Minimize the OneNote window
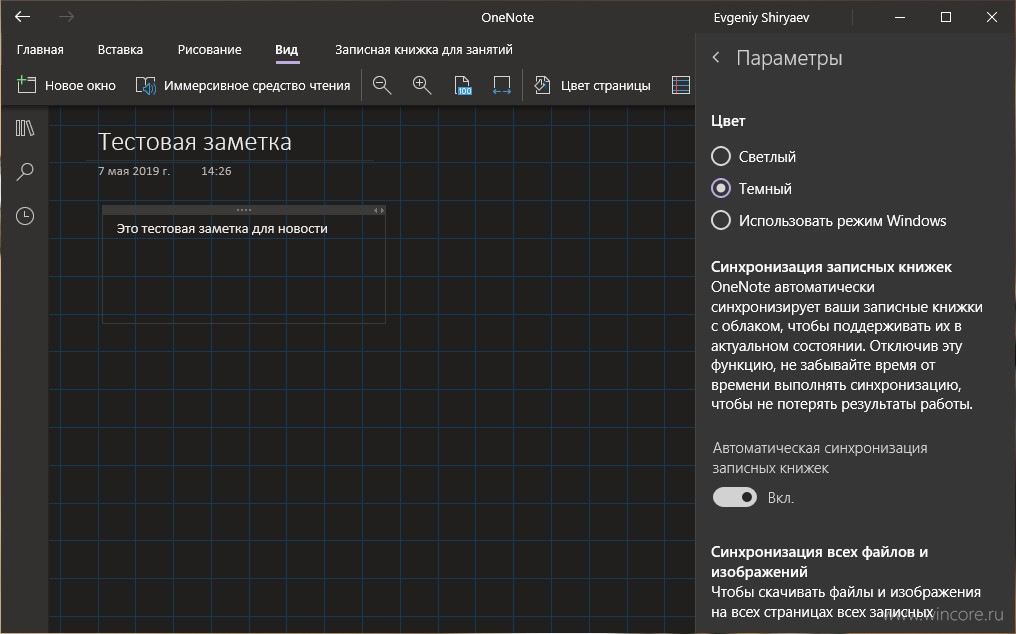Screen dimensions: 1016x634 coord(899,18)
